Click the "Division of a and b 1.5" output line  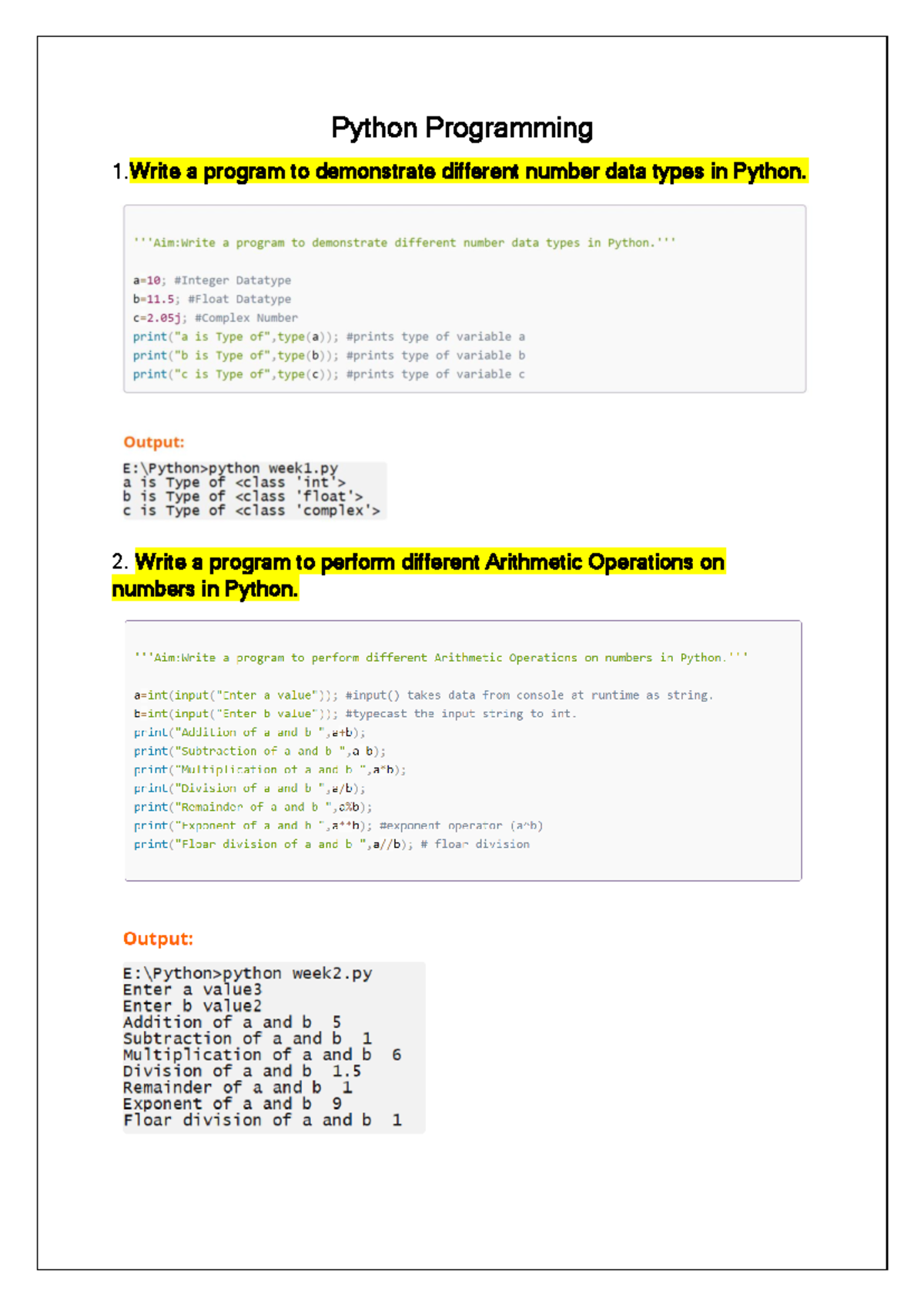[x=242, y=1071]
